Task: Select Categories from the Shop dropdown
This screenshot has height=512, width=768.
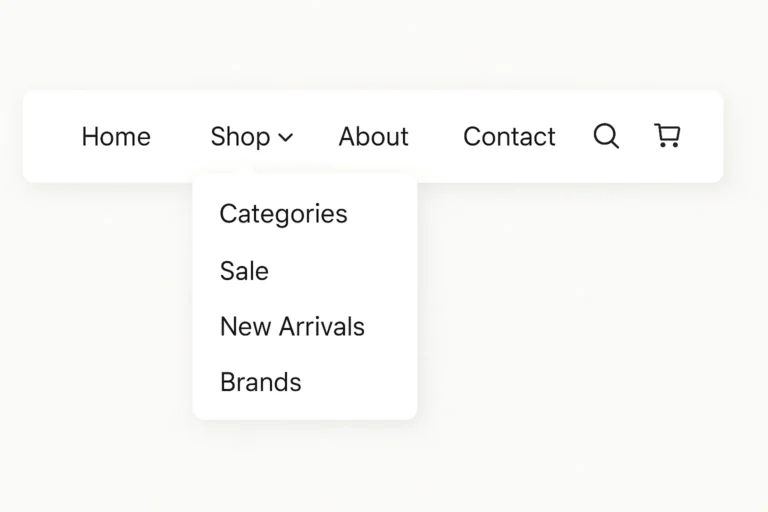Action: [x=283, y=214]
